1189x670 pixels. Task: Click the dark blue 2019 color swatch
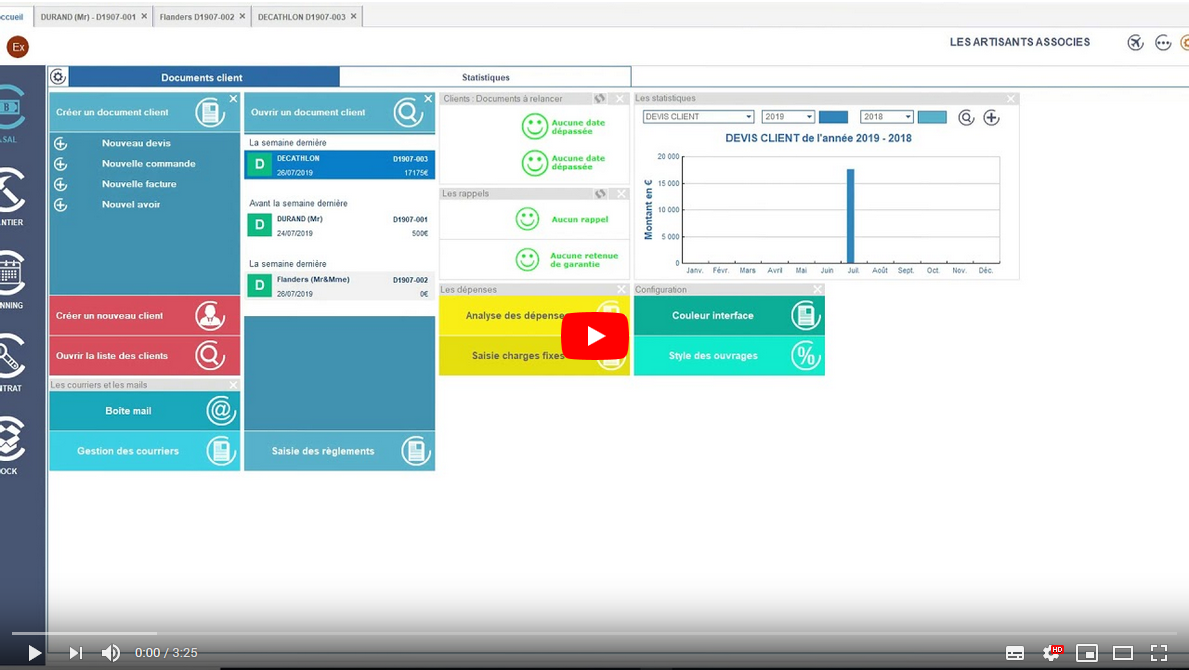pyautogui.click(x=833, y=117)
